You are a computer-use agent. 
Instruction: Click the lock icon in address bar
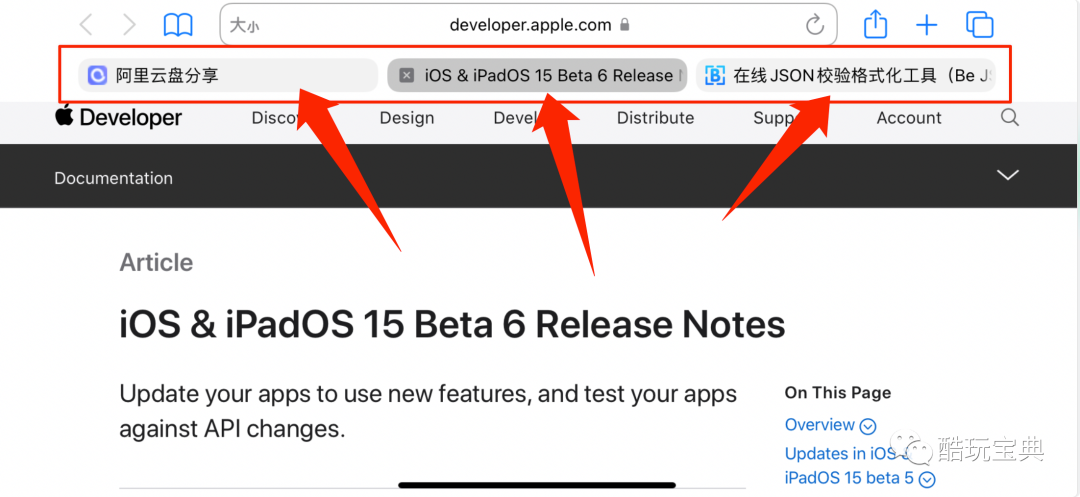pos(625,25)
